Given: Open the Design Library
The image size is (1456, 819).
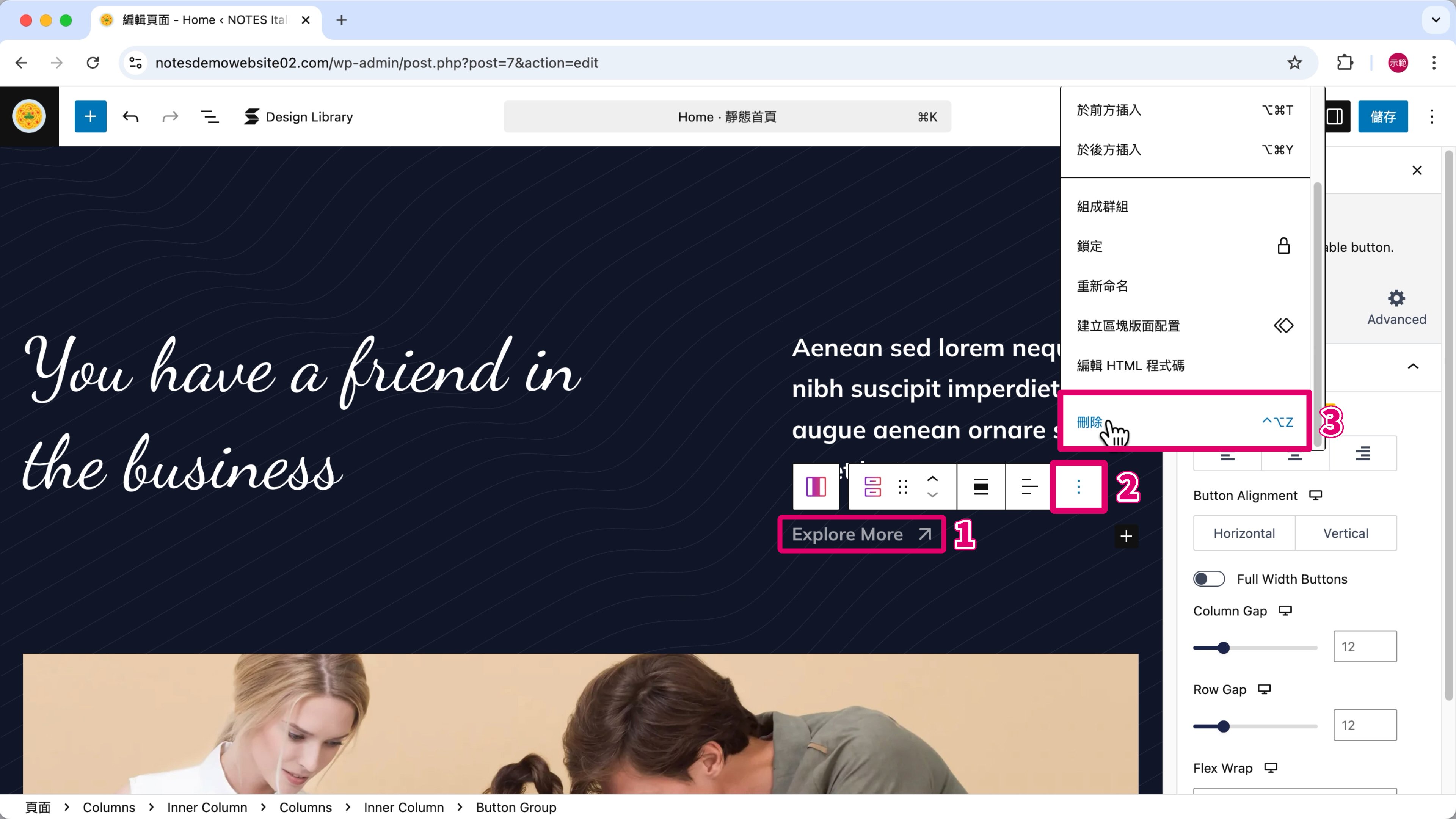Looking at the screenshot, I should pyautogui.click(x=298, y=116).
